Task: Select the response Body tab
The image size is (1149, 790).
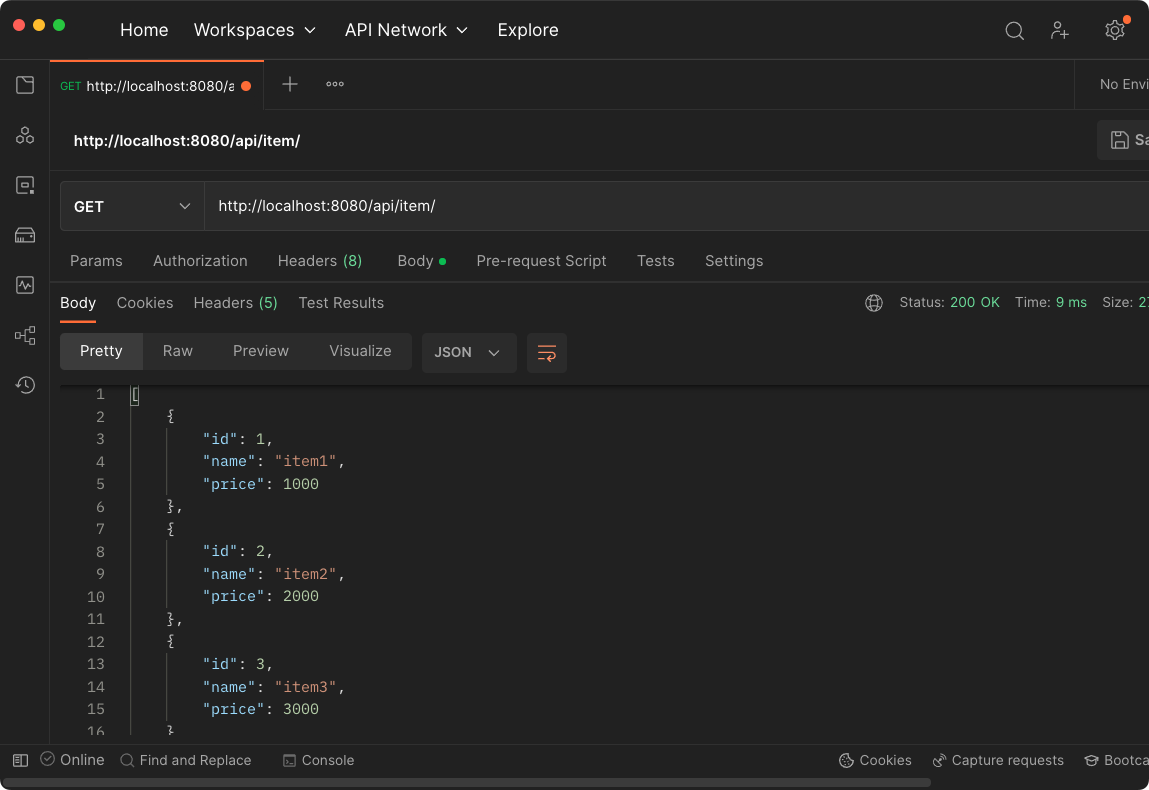Action: tap(78, 303)
